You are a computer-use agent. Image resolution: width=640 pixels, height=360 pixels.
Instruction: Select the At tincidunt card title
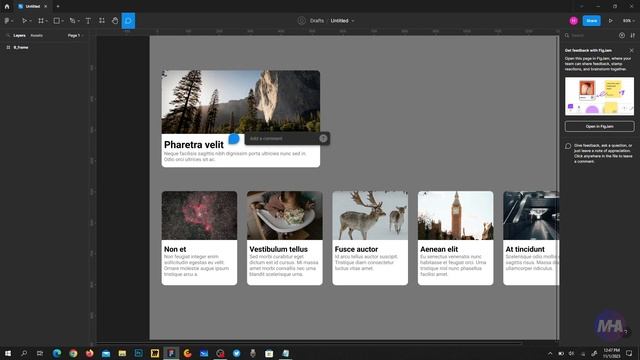525,249
